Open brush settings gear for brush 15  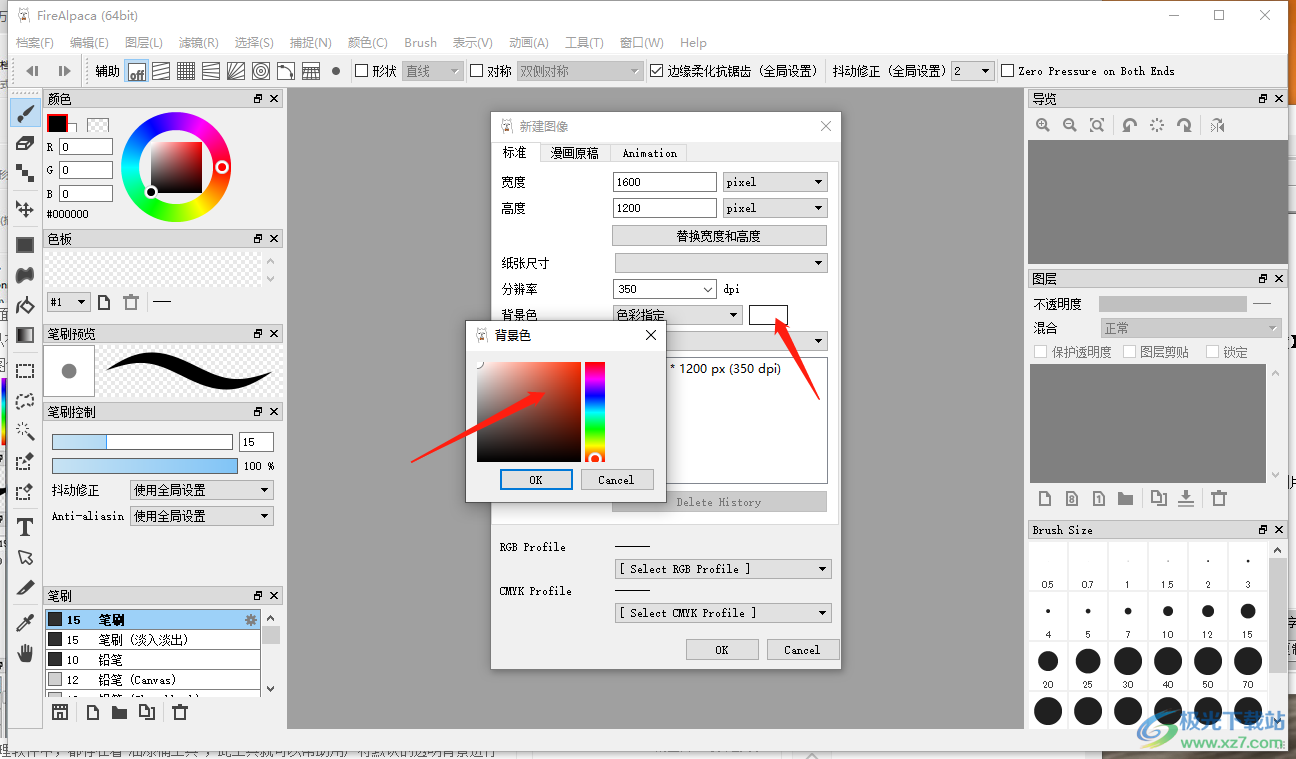click(251, 620)
